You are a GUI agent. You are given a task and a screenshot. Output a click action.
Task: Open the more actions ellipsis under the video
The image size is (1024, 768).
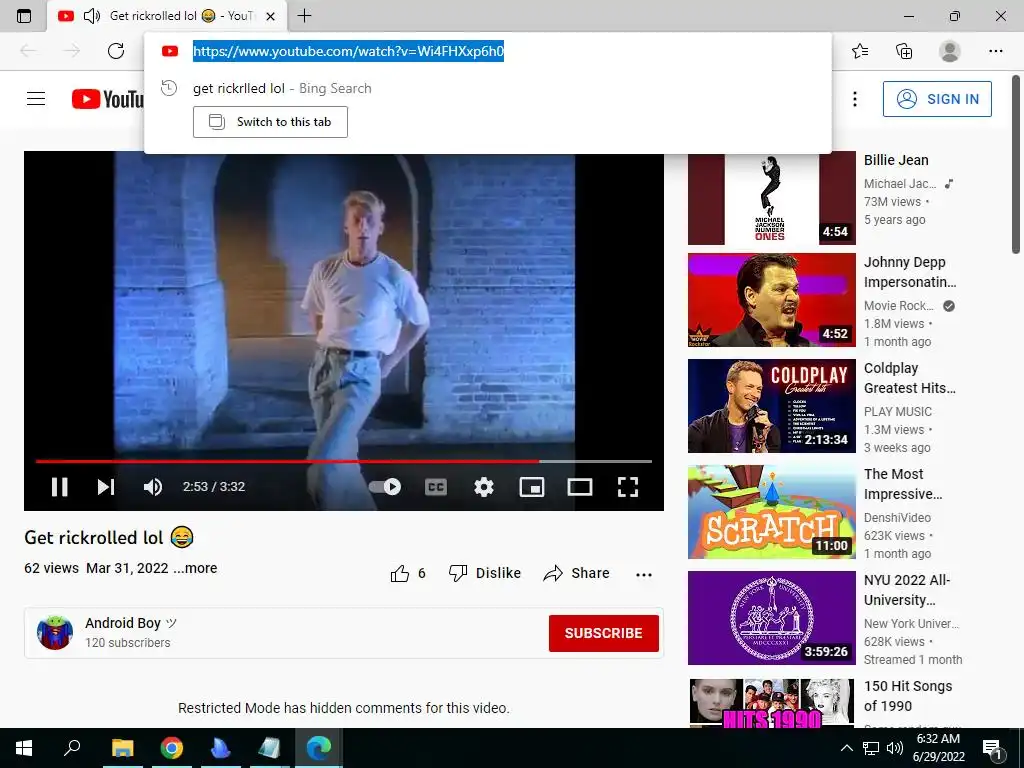644,574
